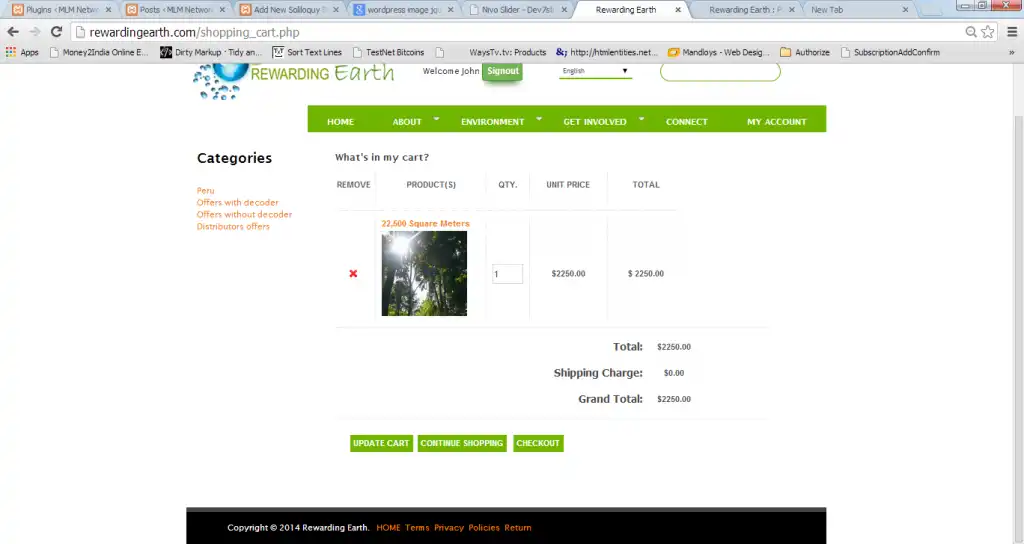Open footer Return link
1024x544 pixels.
click(x=518, y=528)
